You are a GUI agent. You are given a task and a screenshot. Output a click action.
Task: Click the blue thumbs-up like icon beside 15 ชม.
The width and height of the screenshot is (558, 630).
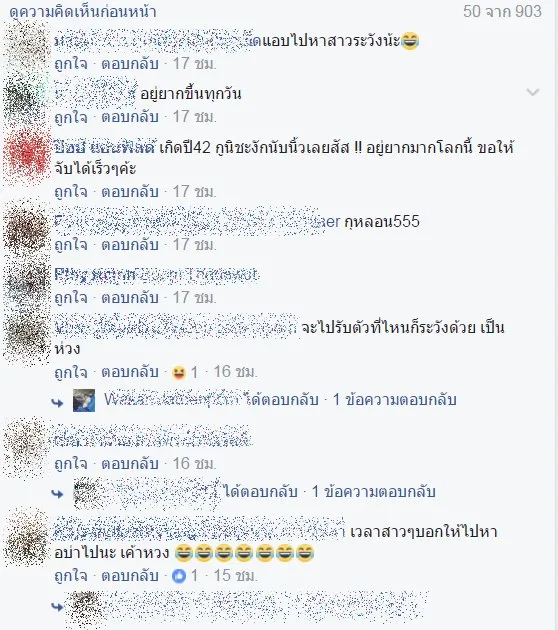click(x=179, y=577)
